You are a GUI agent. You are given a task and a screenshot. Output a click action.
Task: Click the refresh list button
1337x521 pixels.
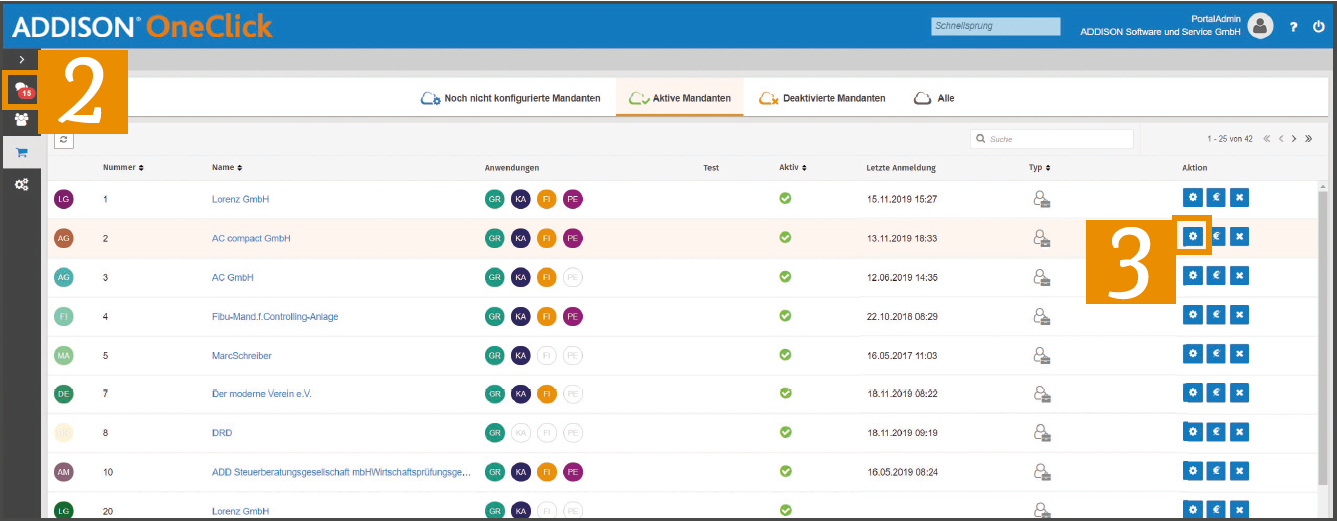tap(63, 140)
